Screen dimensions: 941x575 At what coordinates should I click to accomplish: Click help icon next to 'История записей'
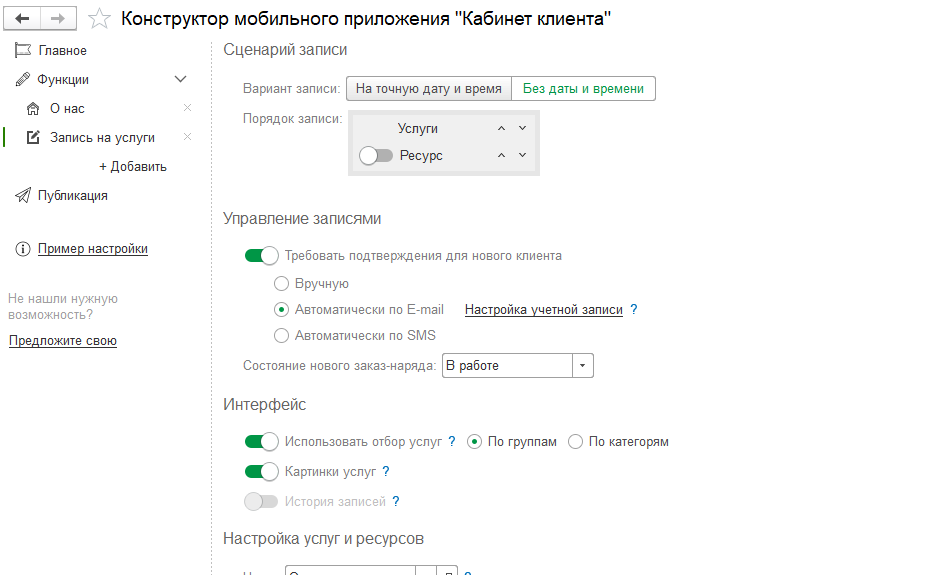pos(396,502)
